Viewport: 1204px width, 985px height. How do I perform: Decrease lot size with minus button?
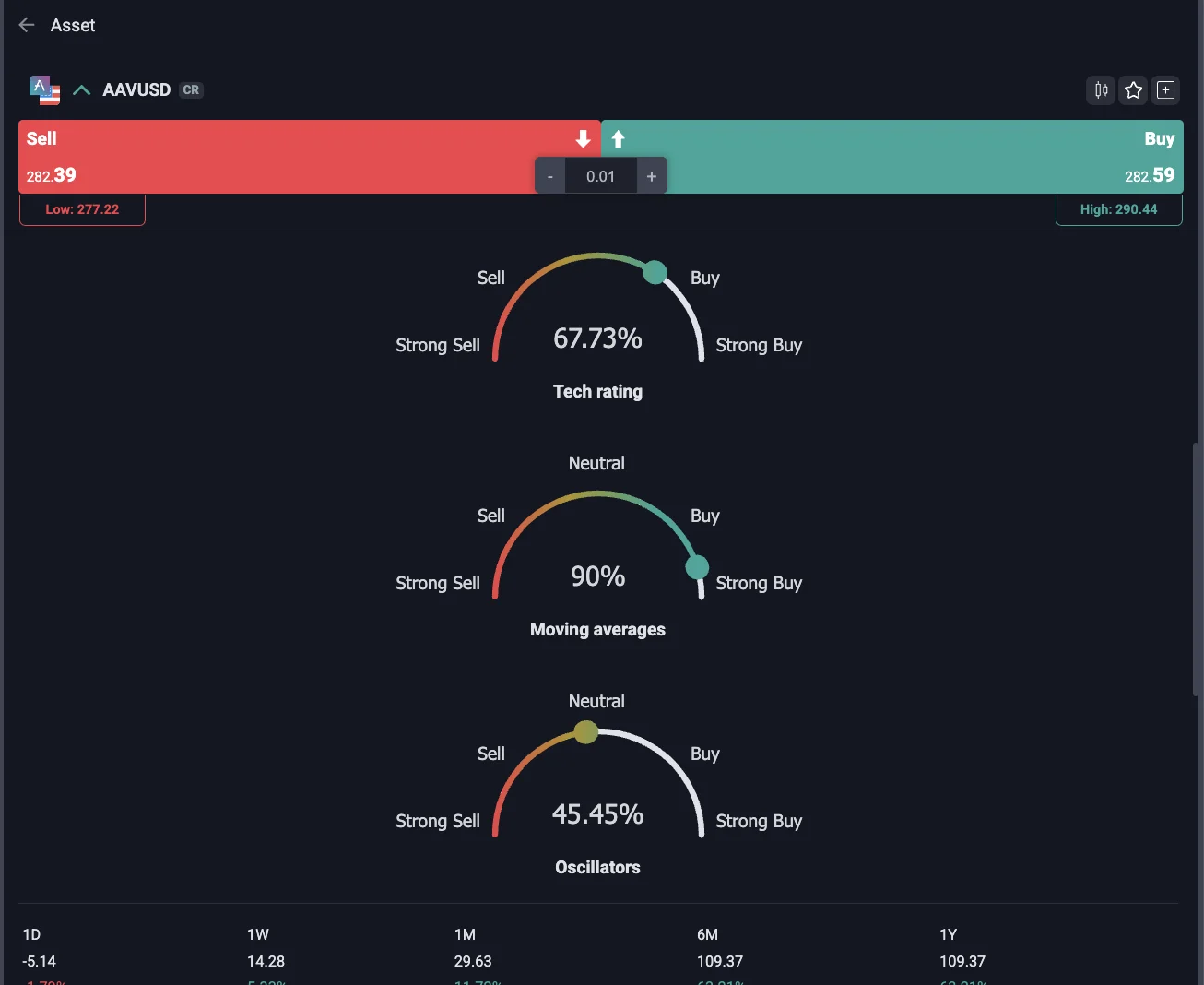click(550, 176)
